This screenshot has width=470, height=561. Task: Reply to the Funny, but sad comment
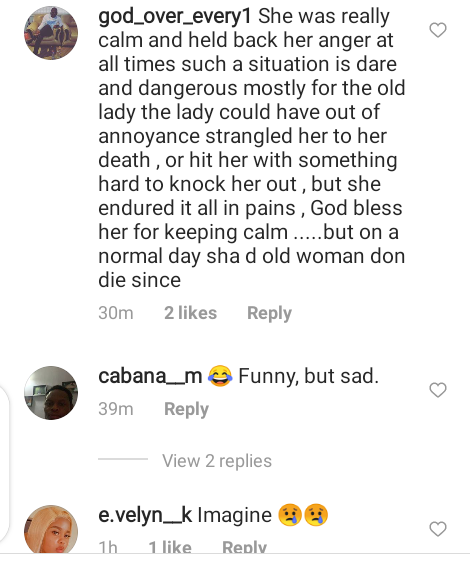pos(186,409)
